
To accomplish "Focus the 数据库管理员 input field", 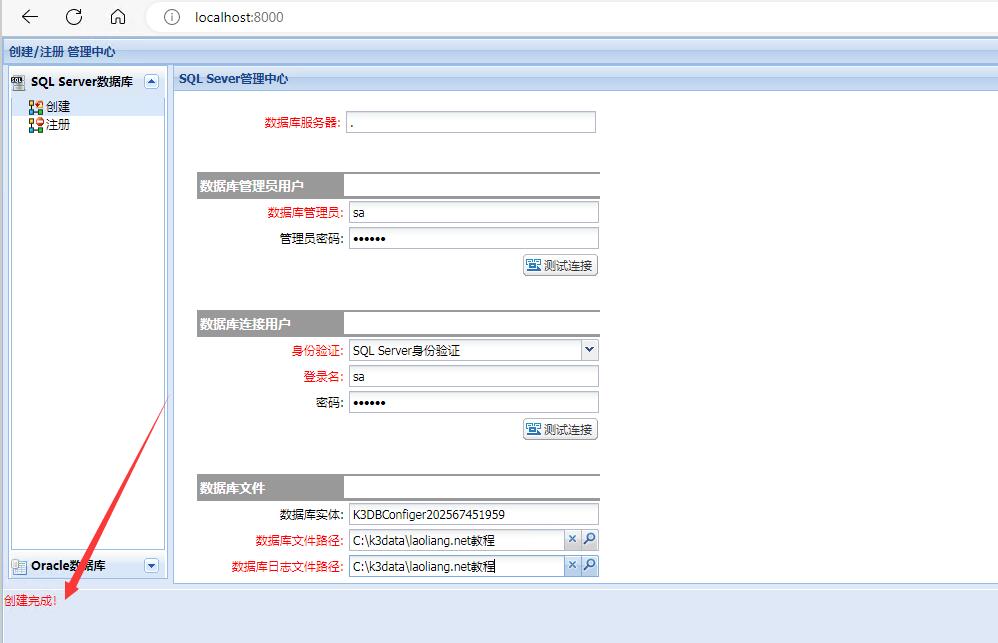I will [x=474, y=213].
